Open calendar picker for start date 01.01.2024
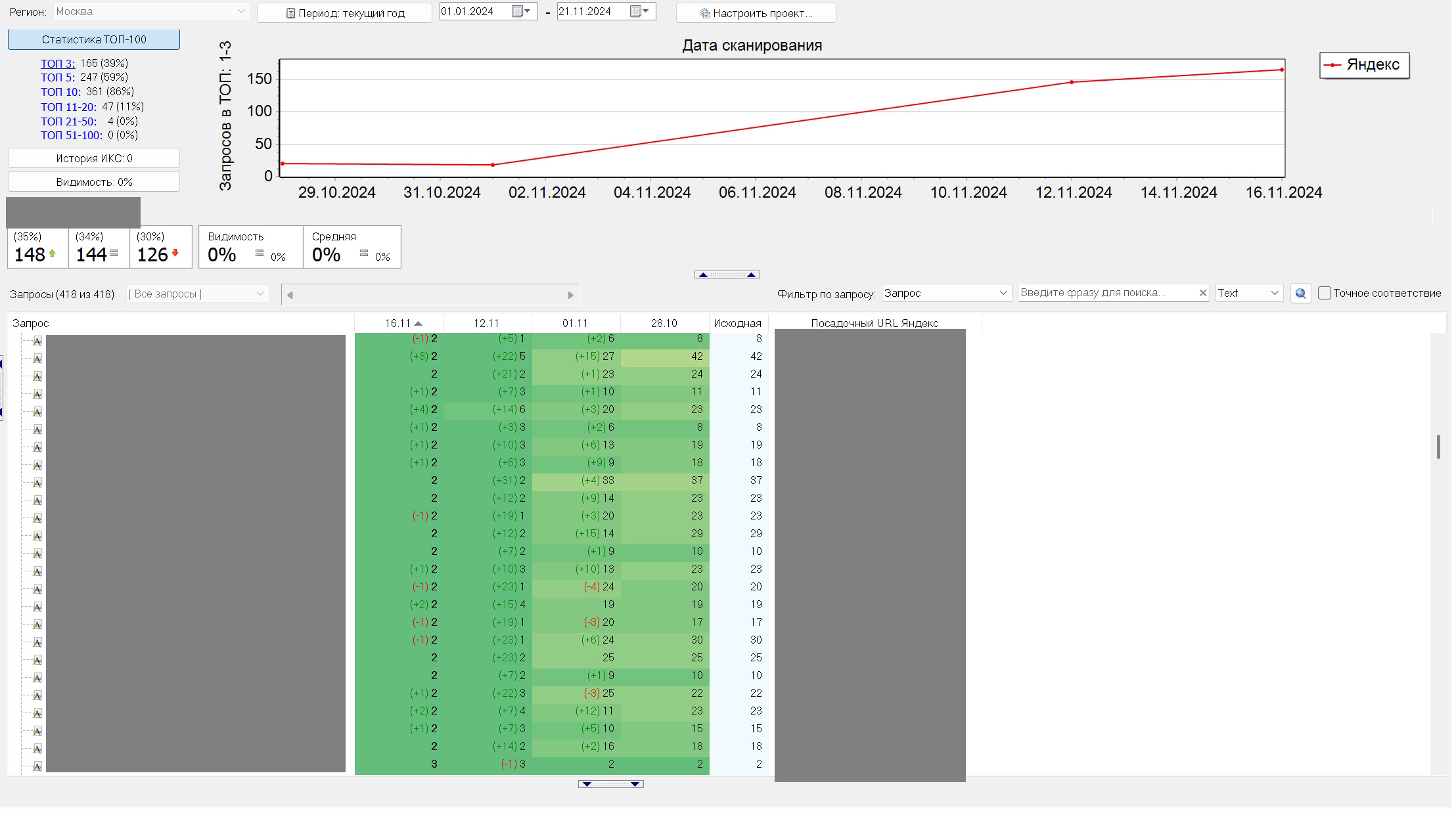The height and width of the screenshot is (813, 1456). tap(521, 12)
